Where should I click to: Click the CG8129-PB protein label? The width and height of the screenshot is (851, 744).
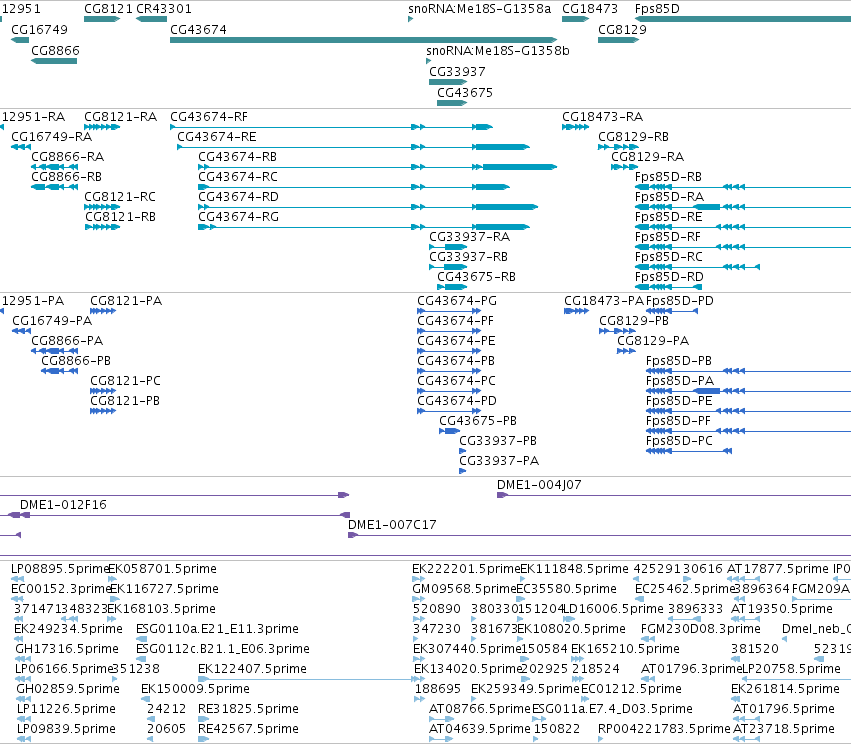pos(634,321)
